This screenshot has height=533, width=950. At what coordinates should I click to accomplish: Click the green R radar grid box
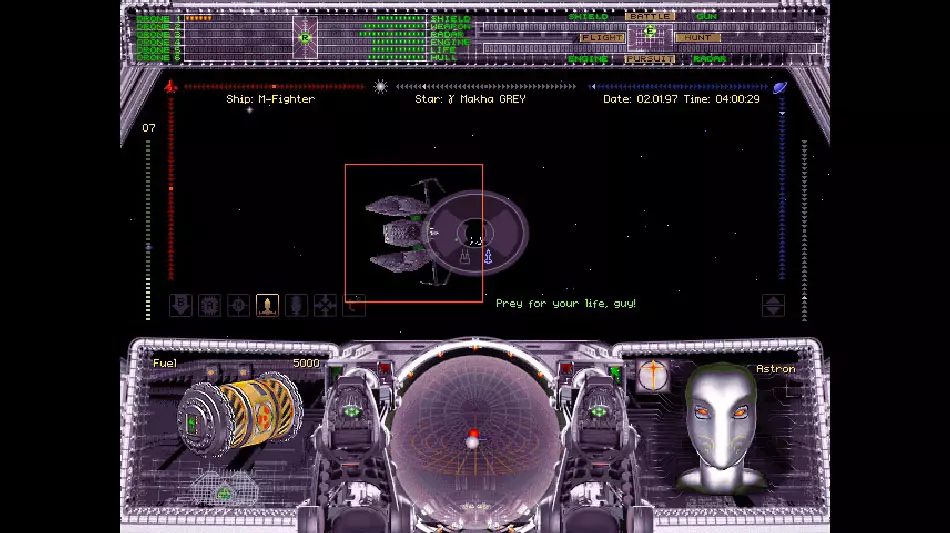[x=305, y=38]
